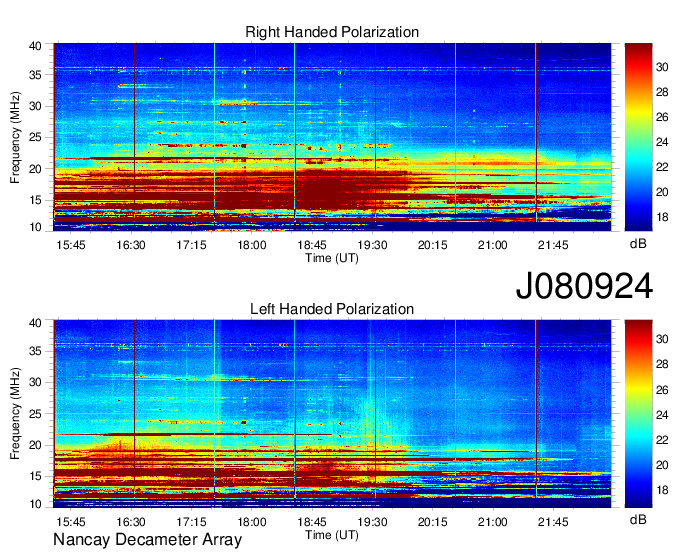The image size is (680, 552).
Task: Click the Right Handed Polarization spectrogram
Action: coord(332,137)
